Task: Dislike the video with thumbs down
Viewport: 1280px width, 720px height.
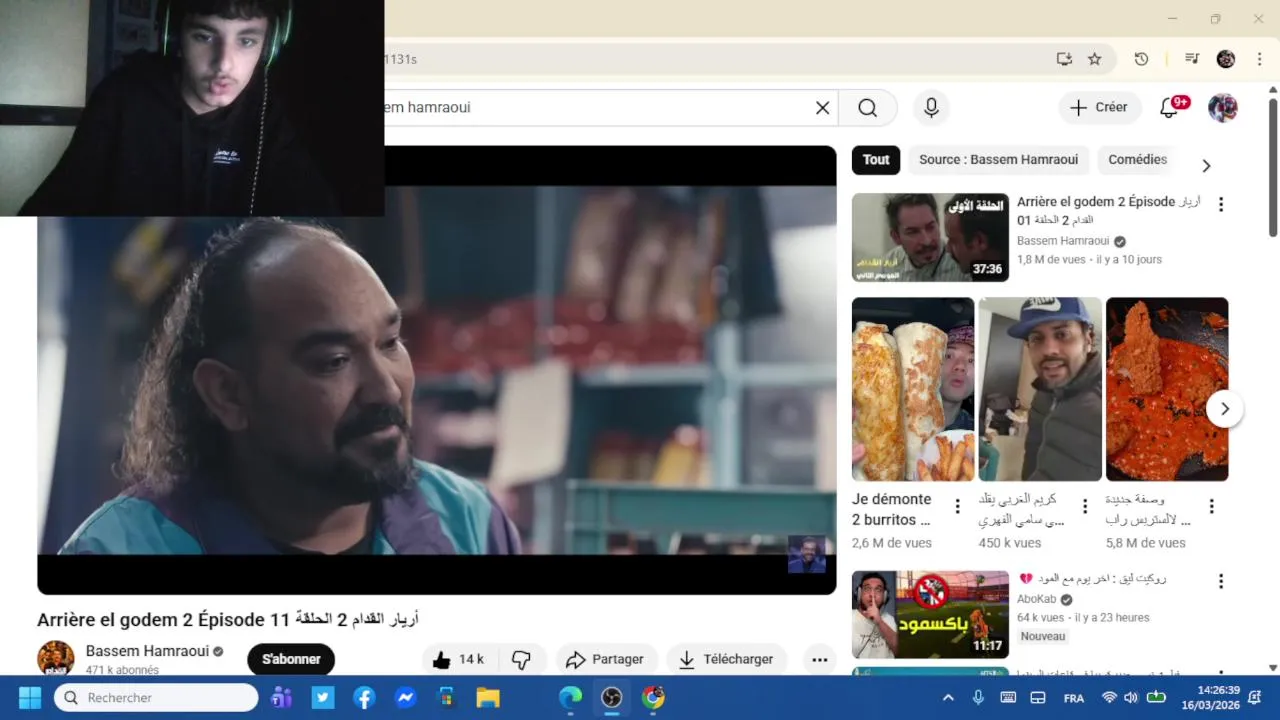Action: (521, 660)
